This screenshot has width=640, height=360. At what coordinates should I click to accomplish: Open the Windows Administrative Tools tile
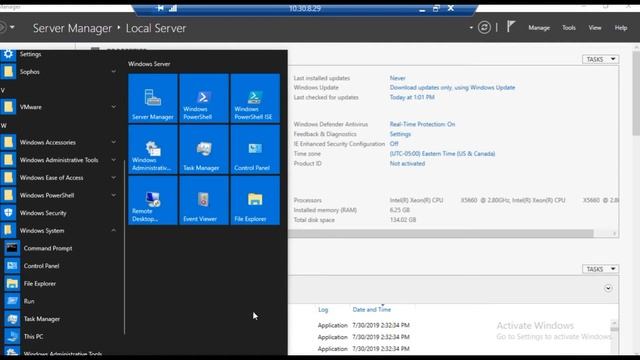(153, 149)
